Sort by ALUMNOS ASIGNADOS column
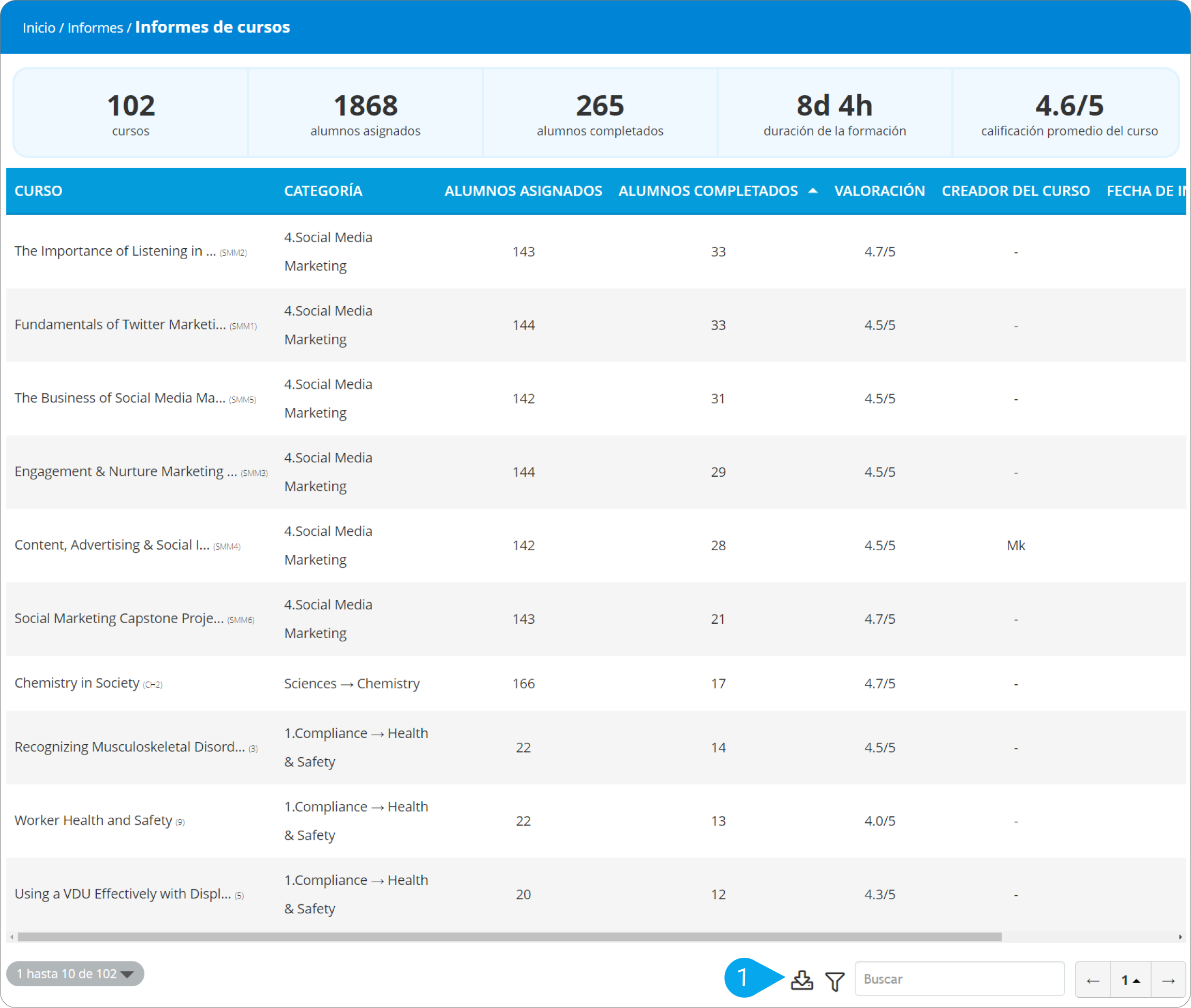Image resolution: width=1191 pixels, height=1008 pixels. [x=523, y=191]
